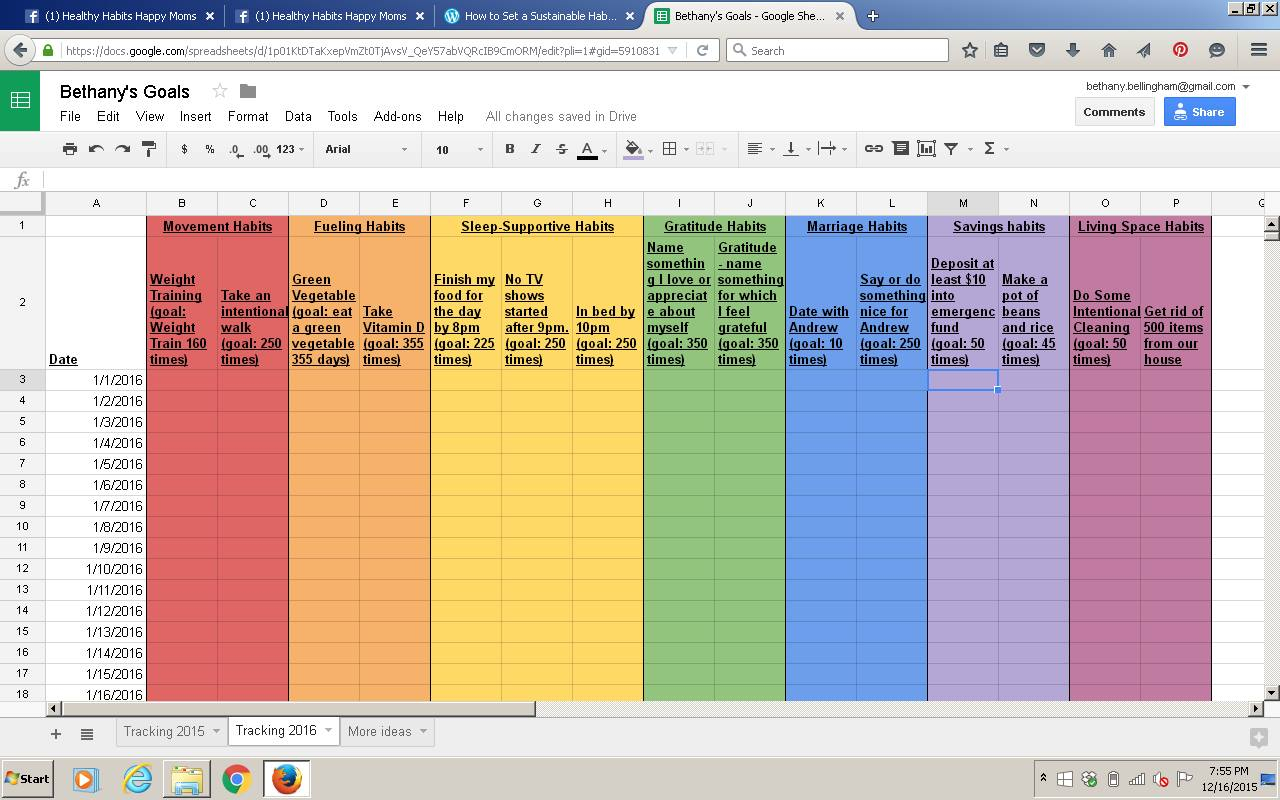
Task: Click the undo arrow icon
Action: (x=96, y=149)
